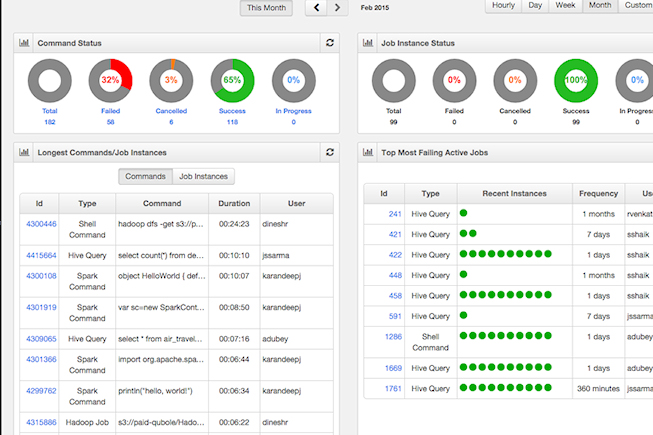Click the Failed 32% donut chart
The height and width of the screenshot is (435, 653).
110,79
